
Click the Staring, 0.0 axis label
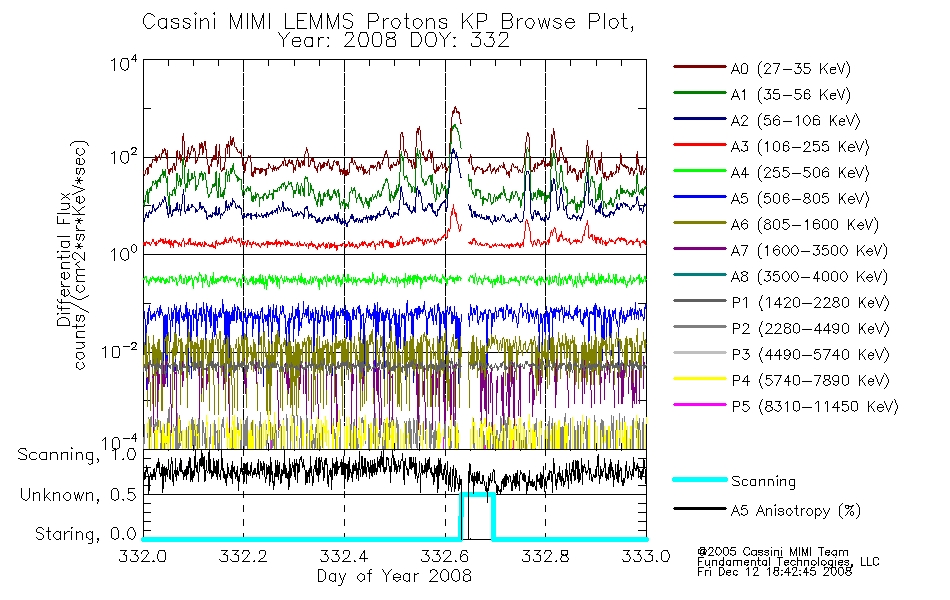click(x=85, y=534)
